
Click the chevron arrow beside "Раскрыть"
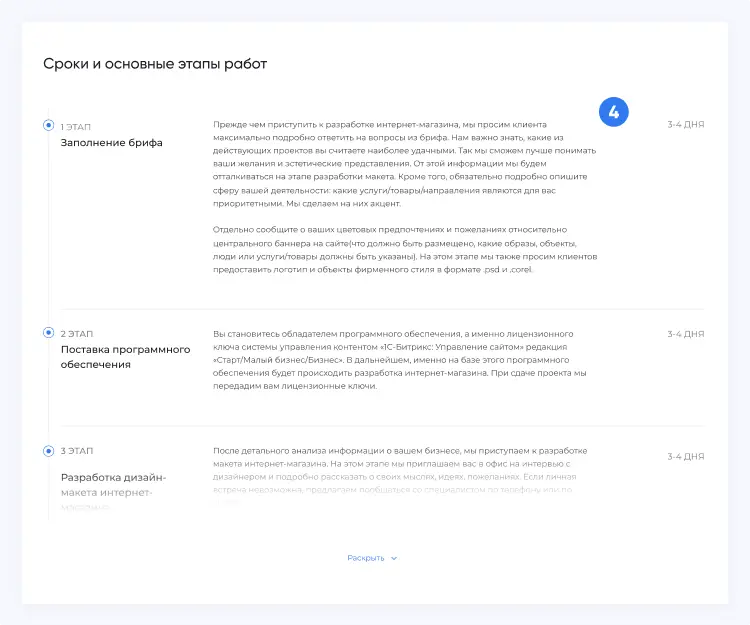tap(394, 558)
